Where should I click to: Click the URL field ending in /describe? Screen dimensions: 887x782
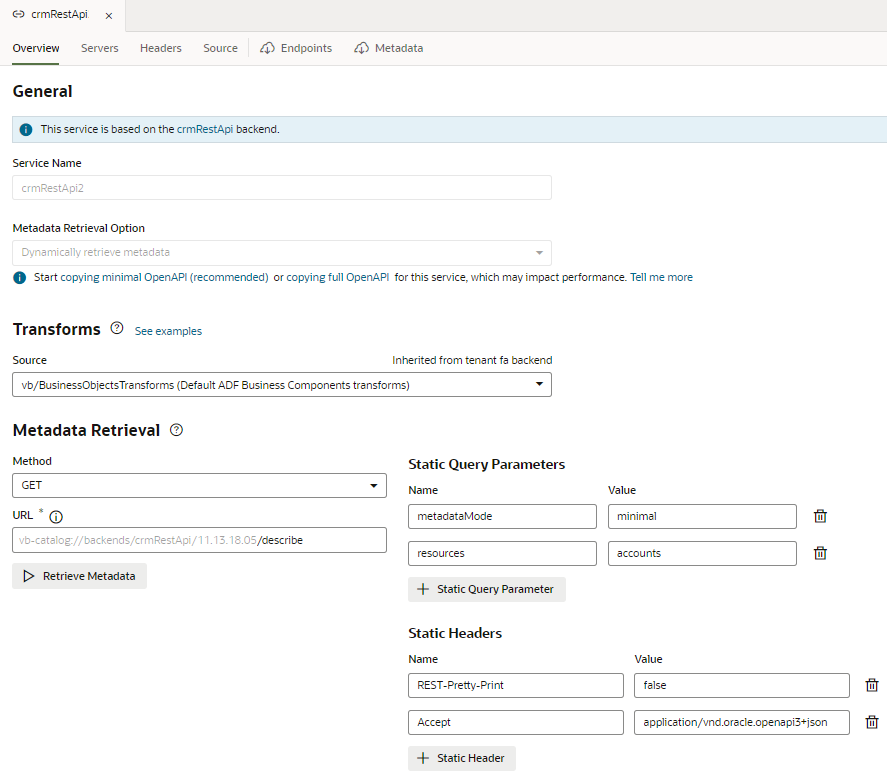(x=199, y=540)
